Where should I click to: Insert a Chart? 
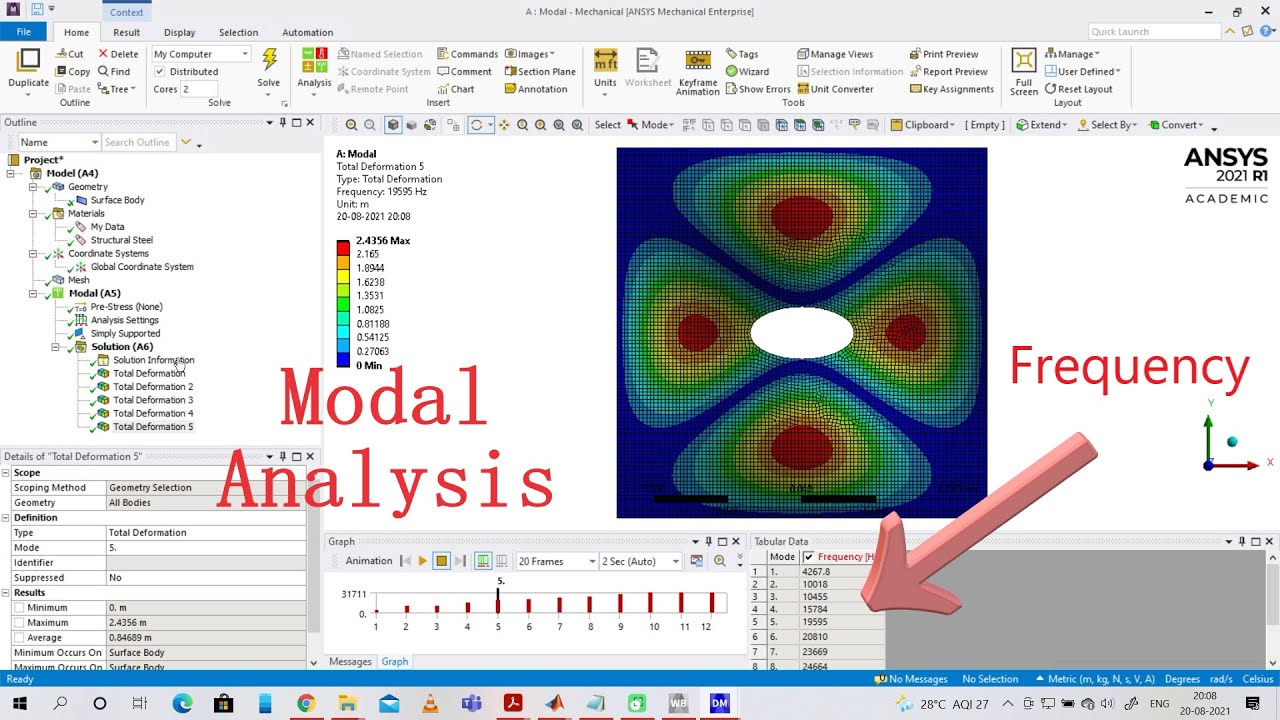coord(455,89)
